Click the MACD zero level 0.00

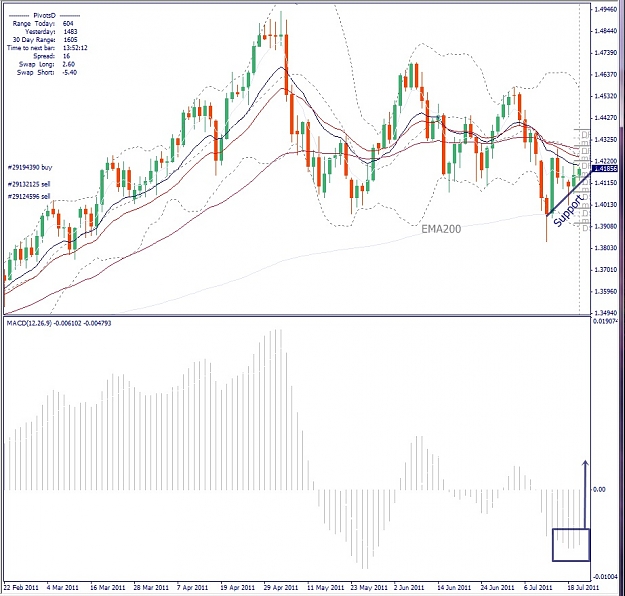[599, 490]
